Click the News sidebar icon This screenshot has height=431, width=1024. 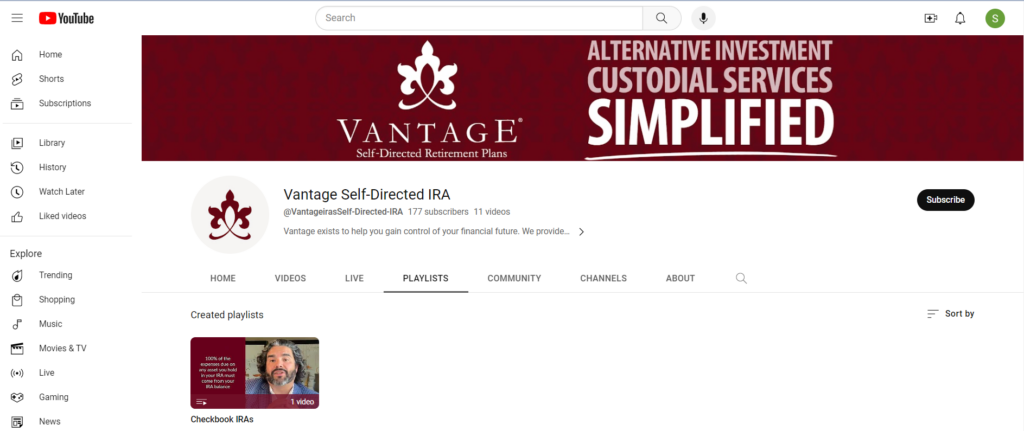18,421
